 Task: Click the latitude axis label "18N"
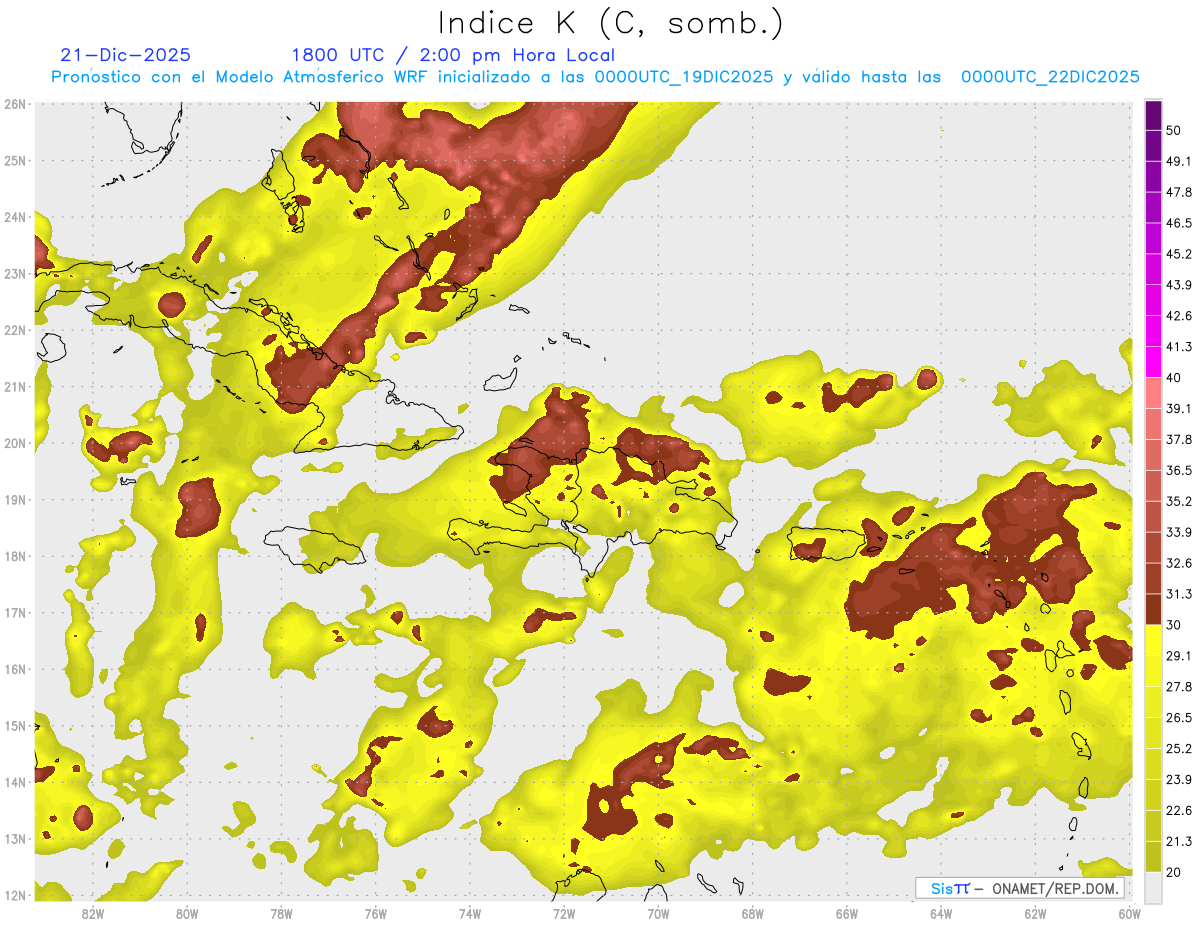(15, 556)
